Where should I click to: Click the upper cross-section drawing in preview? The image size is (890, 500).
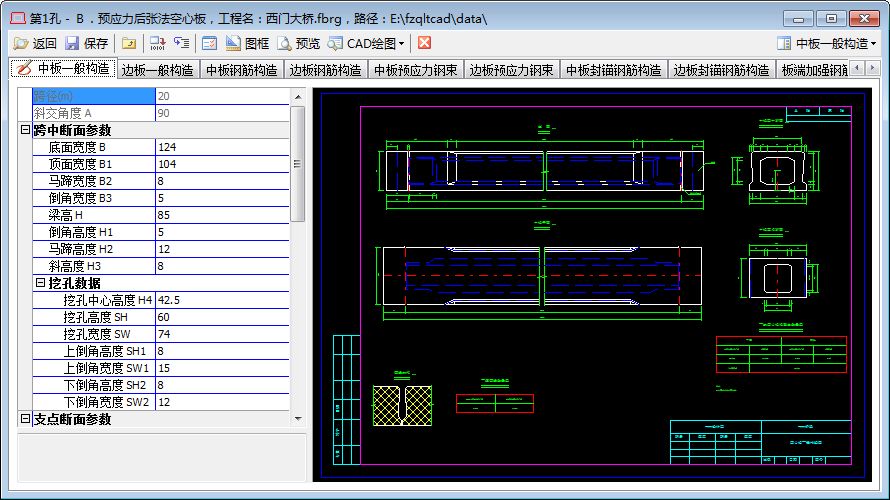(x=777, y=169)
